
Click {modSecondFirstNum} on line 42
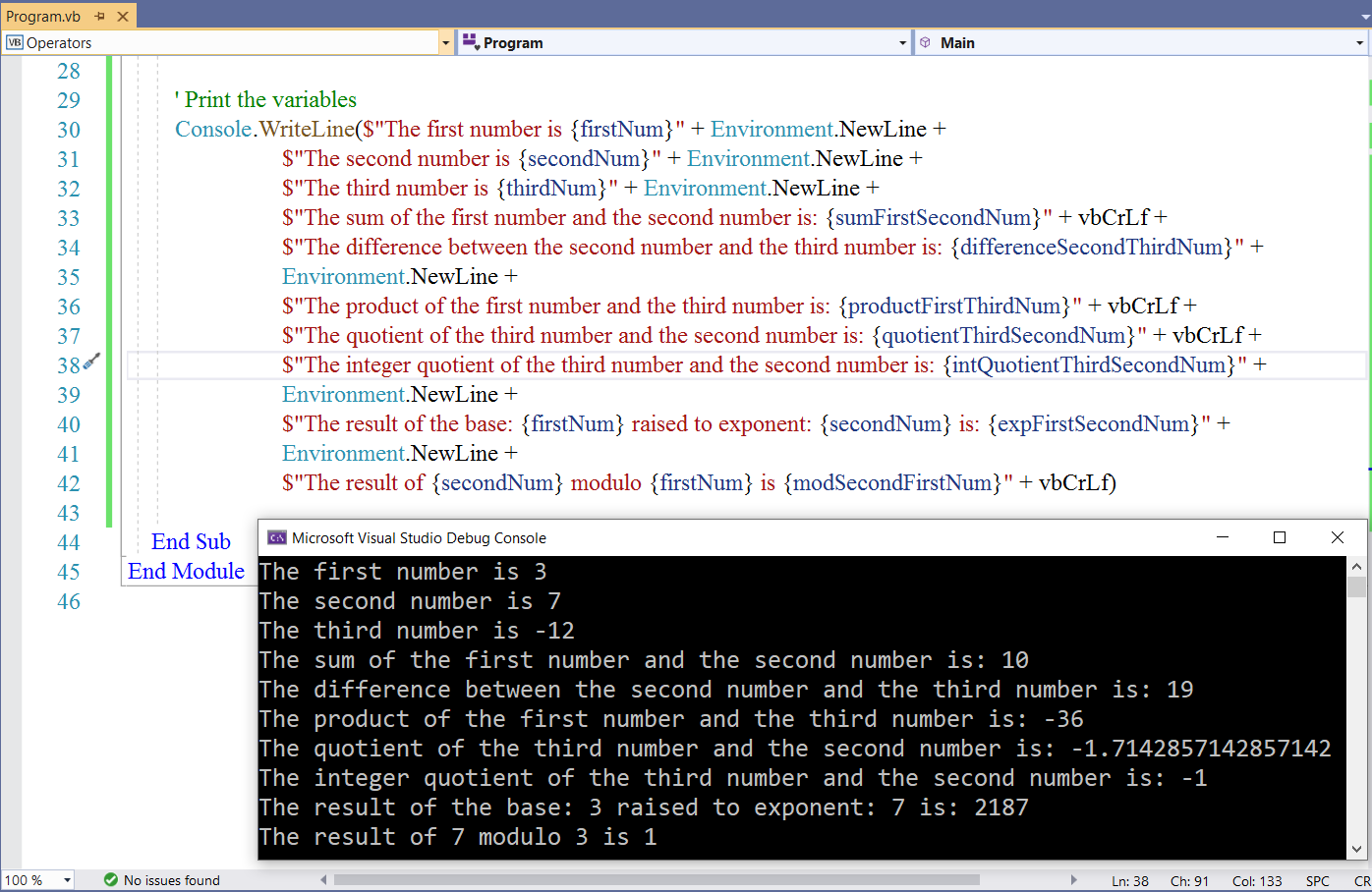pyautogui.click(x=892, y=482)
